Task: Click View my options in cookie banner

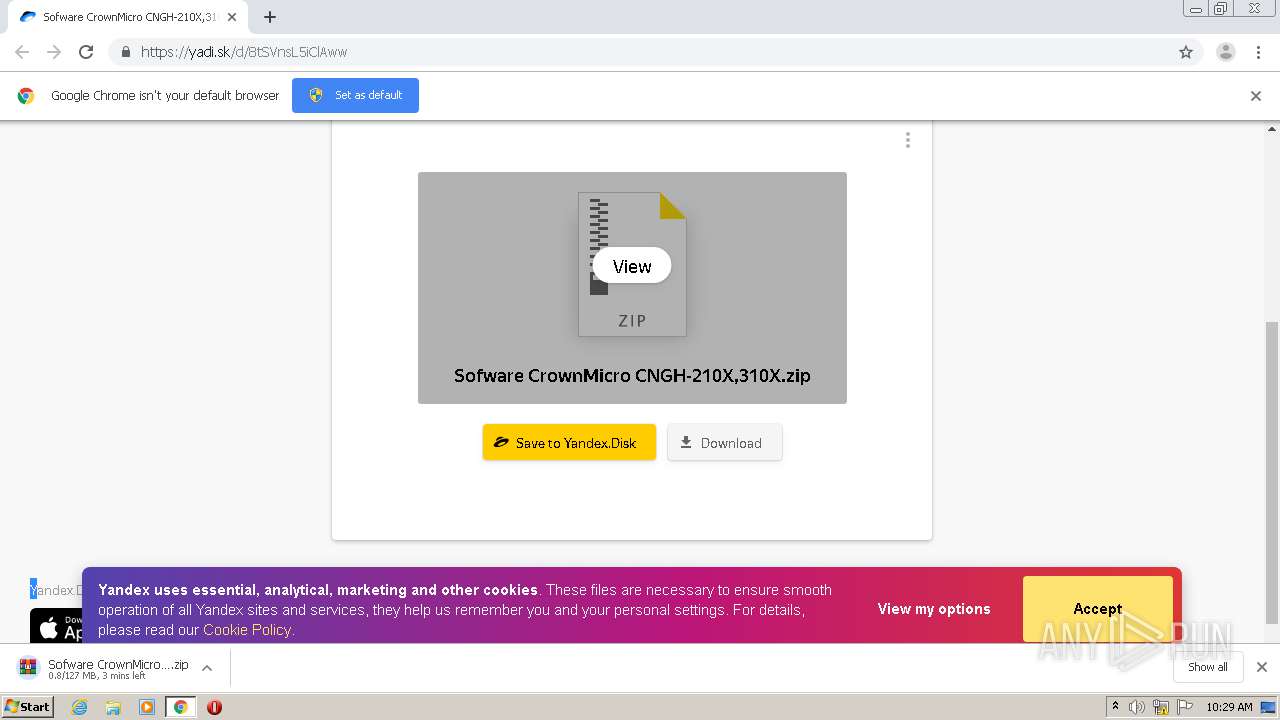Action: [x=934, y=609]
